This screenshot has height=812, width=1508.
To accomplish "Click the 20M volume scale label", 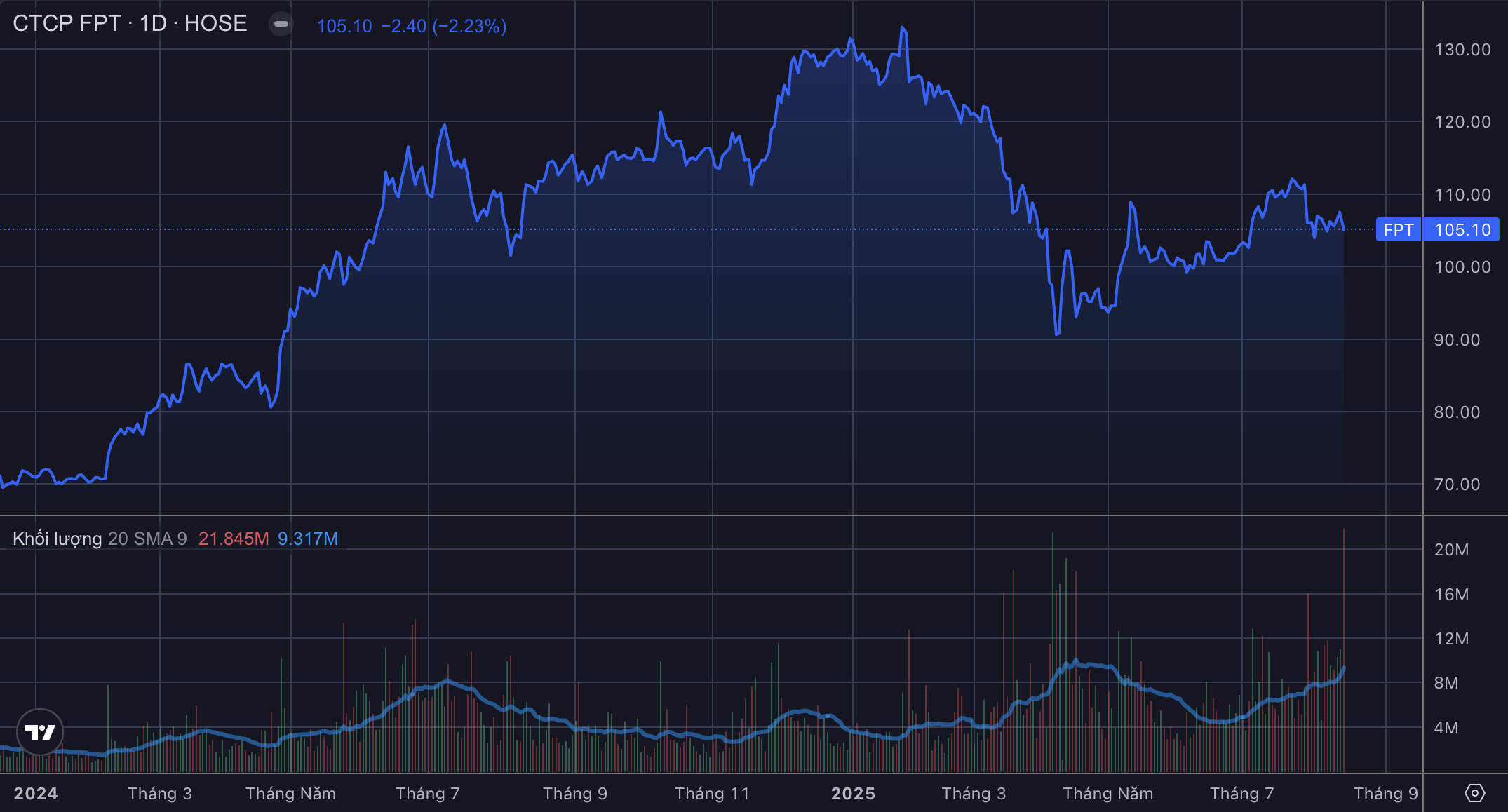I will (1451, 550).
